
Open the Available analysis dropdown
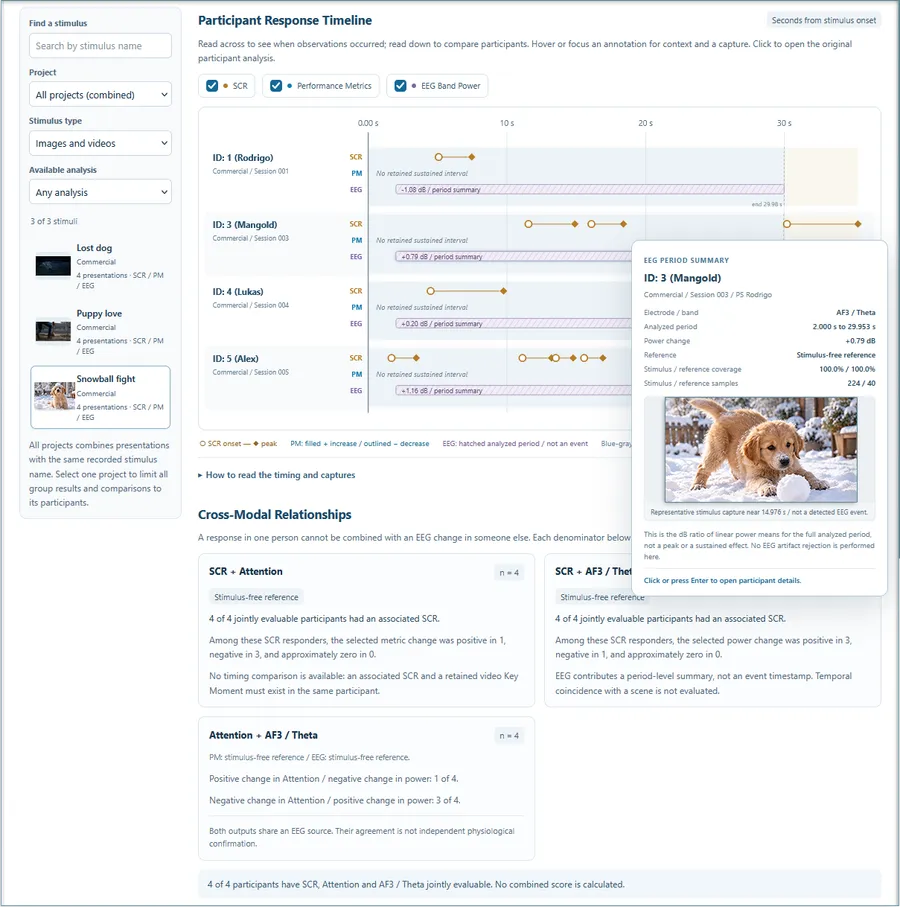tap(100, 192)
